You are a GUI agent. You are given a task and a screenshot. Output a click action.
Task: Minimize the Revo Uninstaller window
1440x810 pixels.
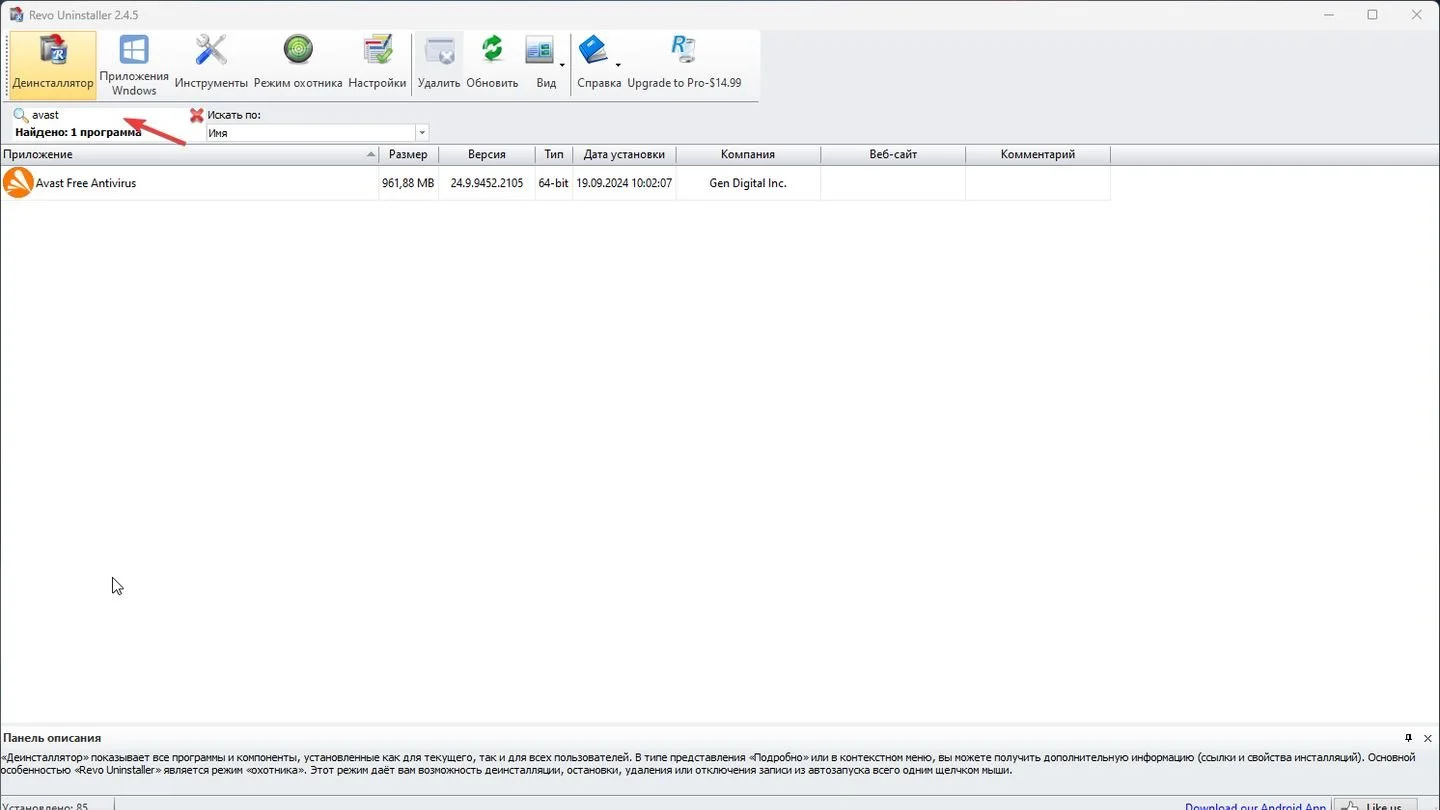pyautogui.click(x=1328, y=15)
